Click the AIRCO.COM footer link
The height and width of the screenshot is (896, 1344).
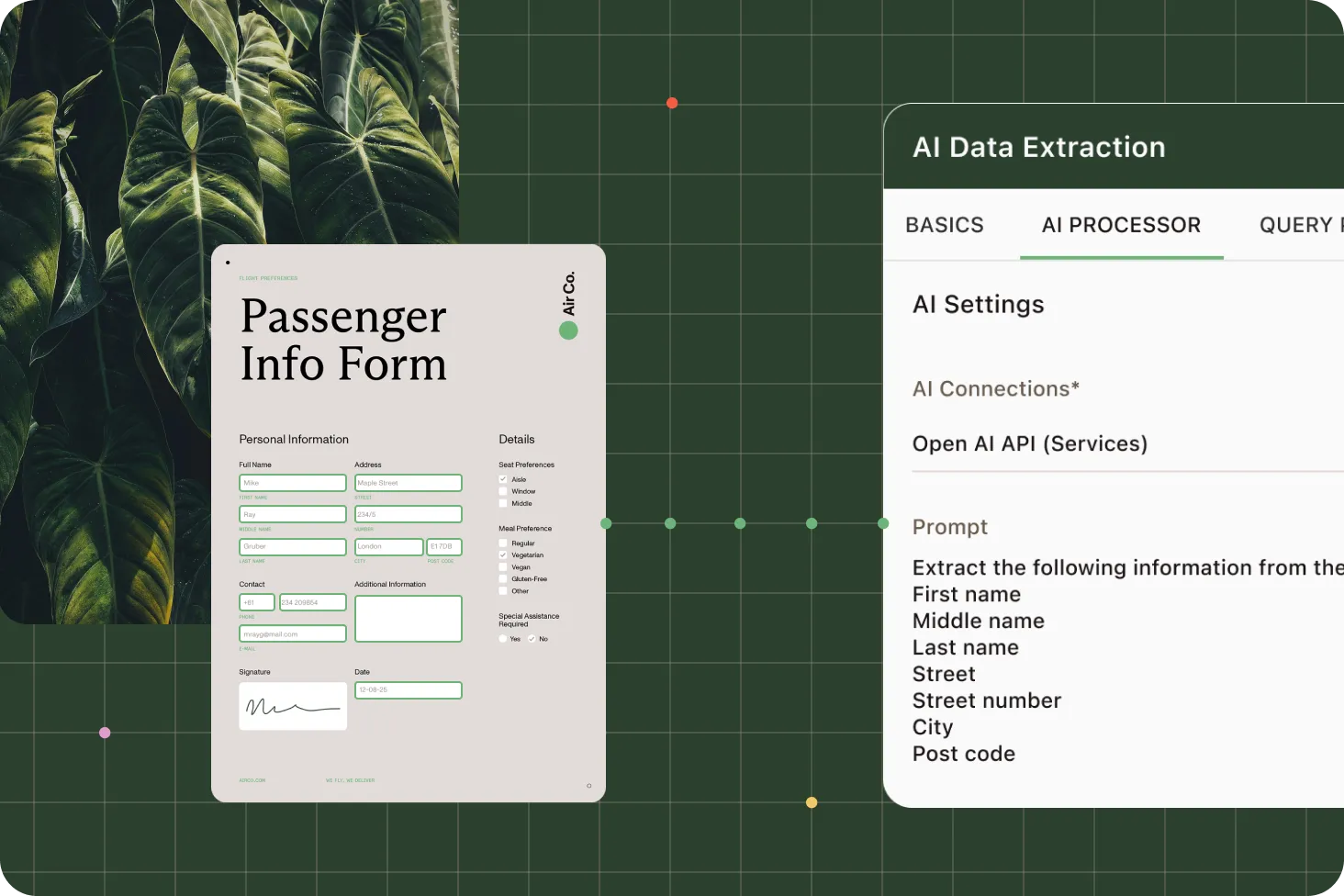252,780
